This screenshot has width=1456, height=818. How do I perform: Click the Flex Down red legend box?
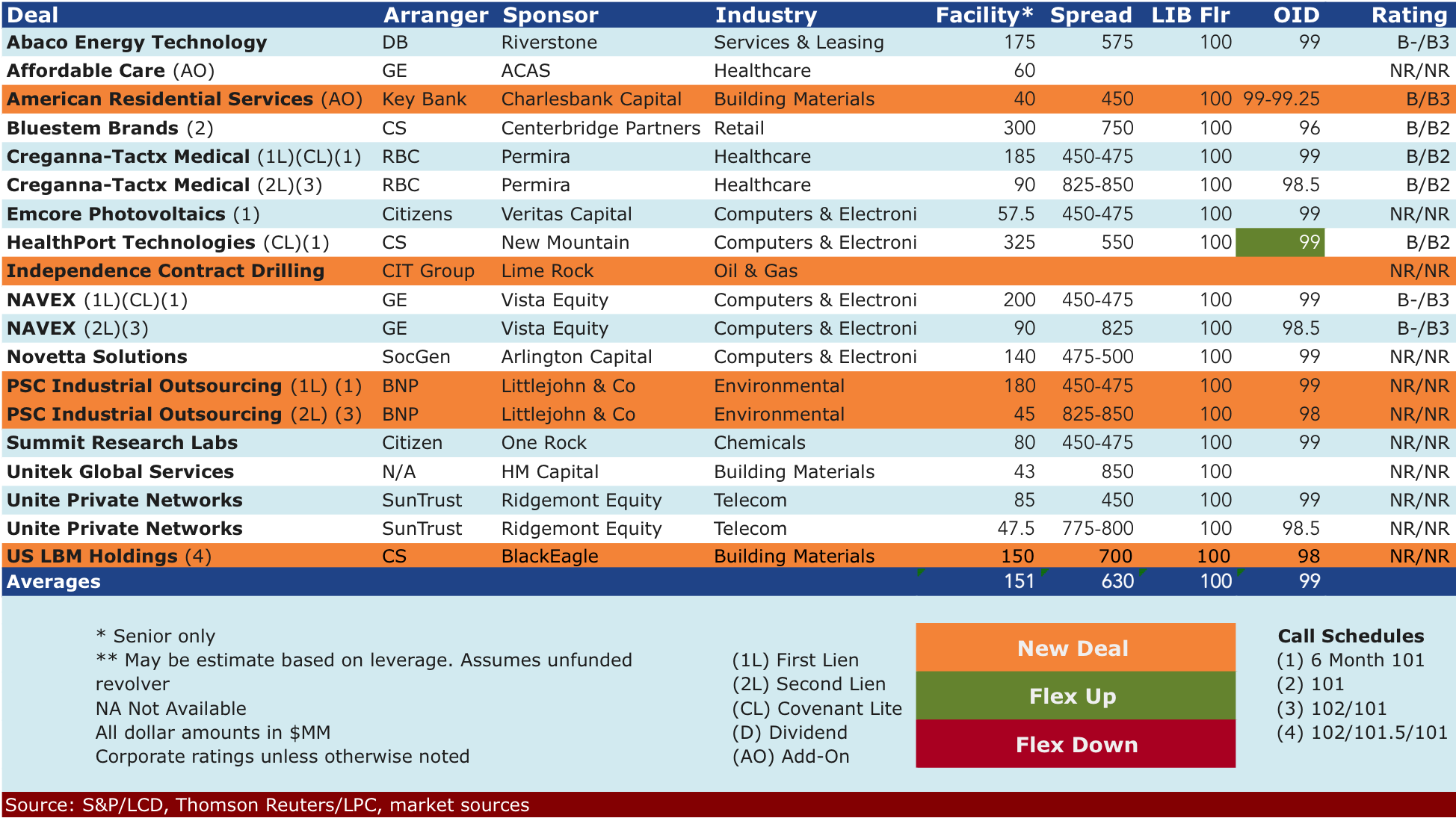coord(1076,744)
